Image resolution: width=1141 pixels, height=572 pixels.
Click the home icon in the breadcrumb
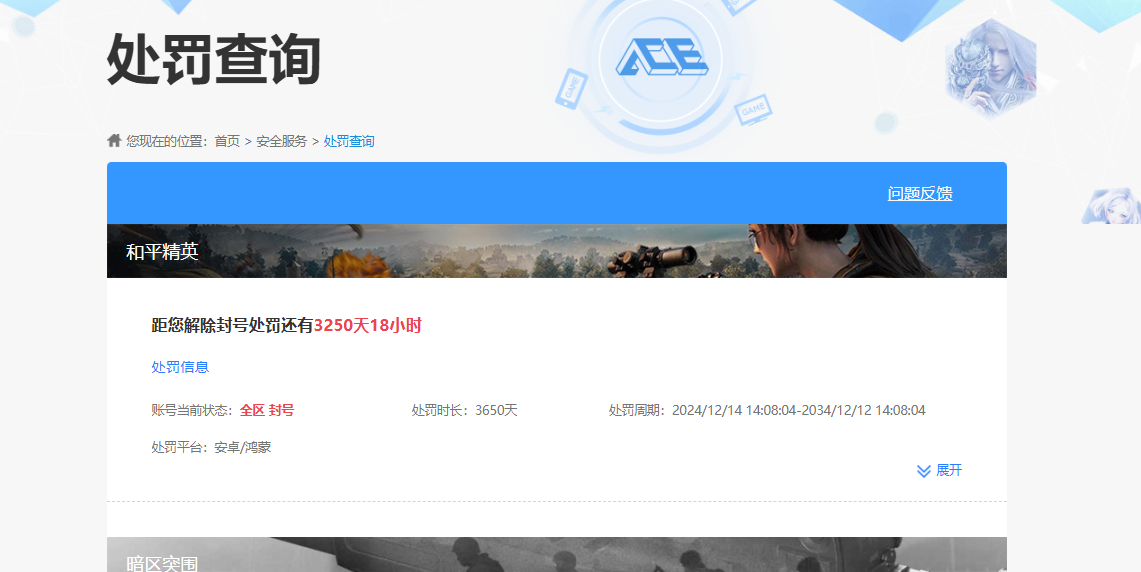(114, 141)
